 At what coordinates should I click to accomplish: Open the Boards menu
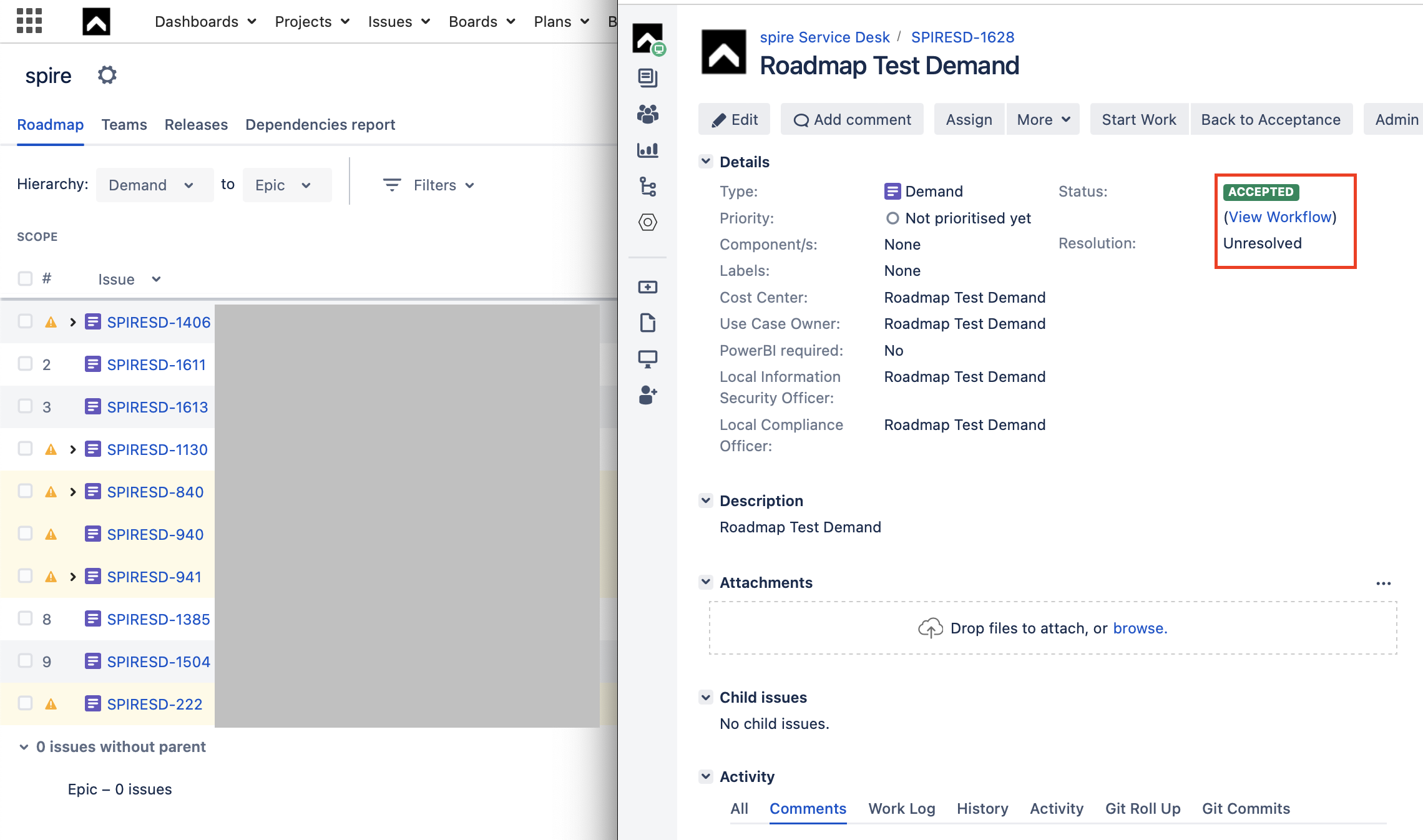click(x=482, y=21)
